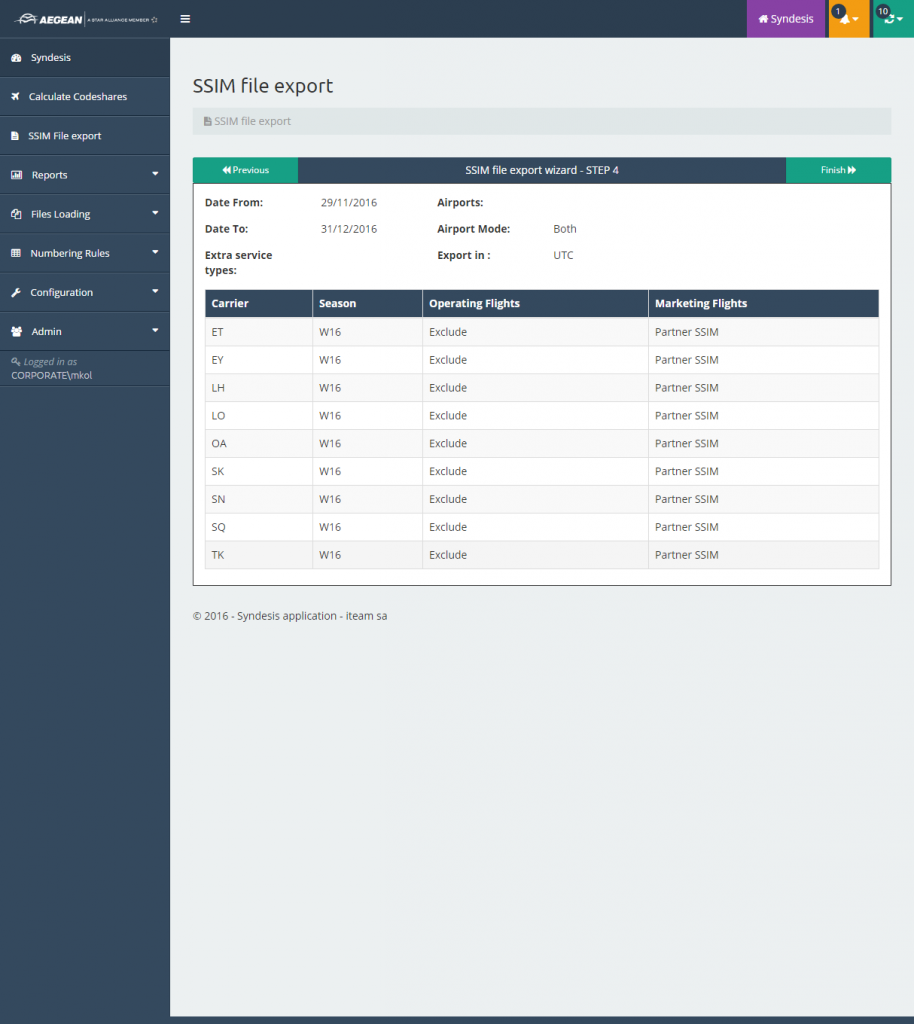Viewport: 914px width, 1024px height.
Task: Go to Syndesis via the purple header button
Action: [x=786, y=18]
